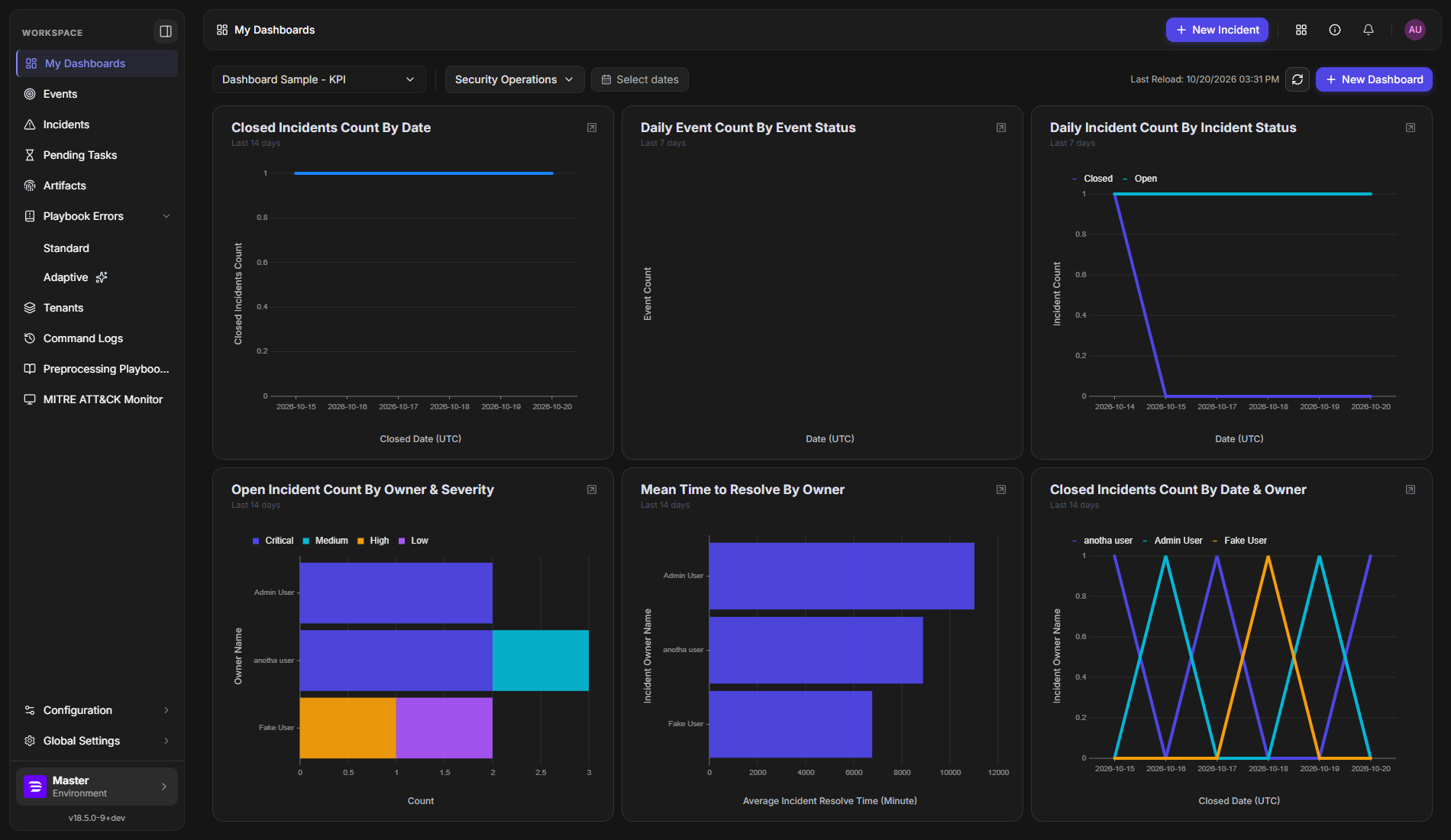
Task: Toggle the Fake User legend series
Action: (x=1239, y=541)
